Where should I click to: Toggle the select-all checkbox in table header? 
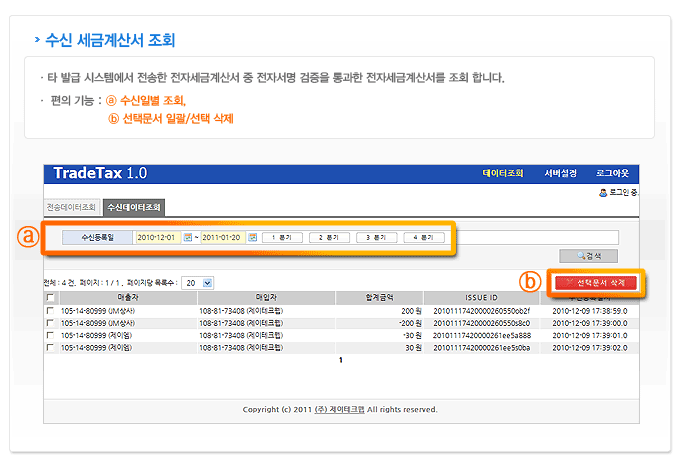click(50, 297)
